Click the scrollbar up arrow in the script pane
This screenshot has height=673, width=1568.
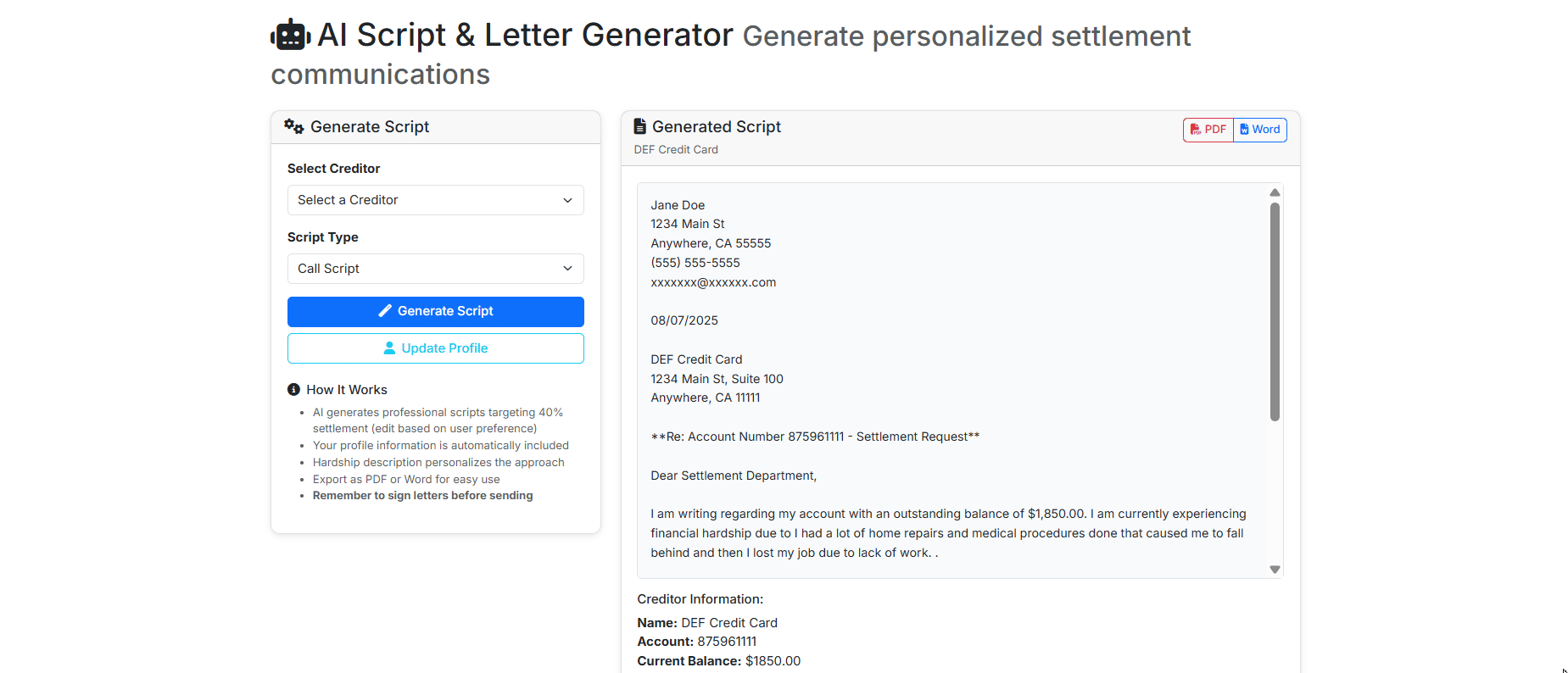click(1275, 192)
